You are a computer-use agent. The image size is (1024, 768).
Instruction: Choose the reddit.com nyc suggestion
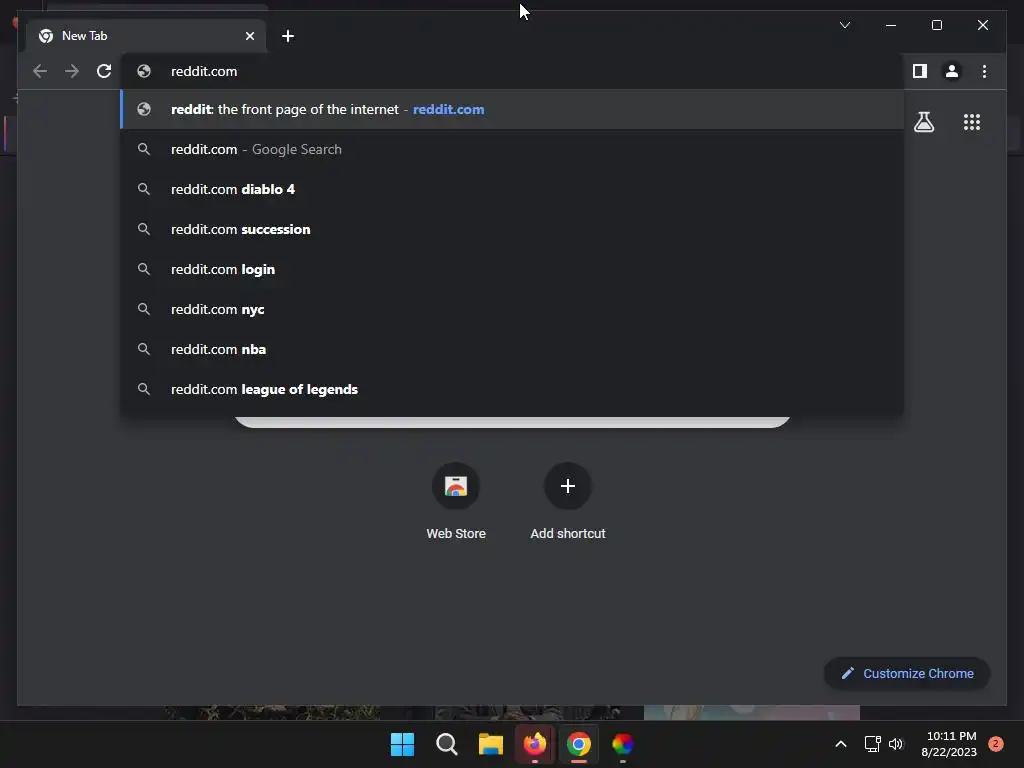(x=512, y=309)
